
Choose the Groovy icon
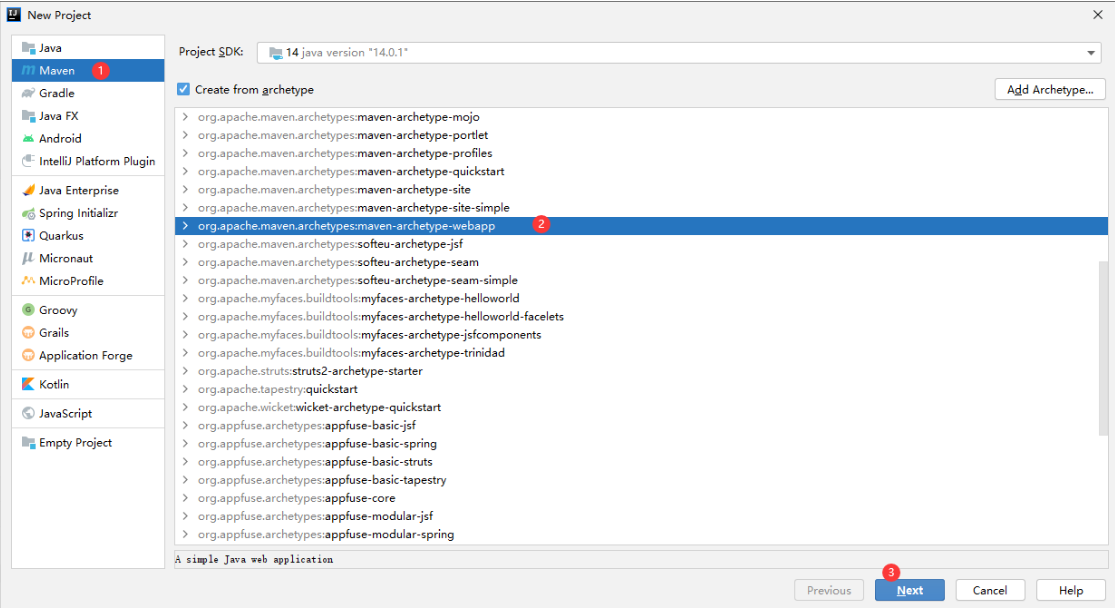point(28,310)
